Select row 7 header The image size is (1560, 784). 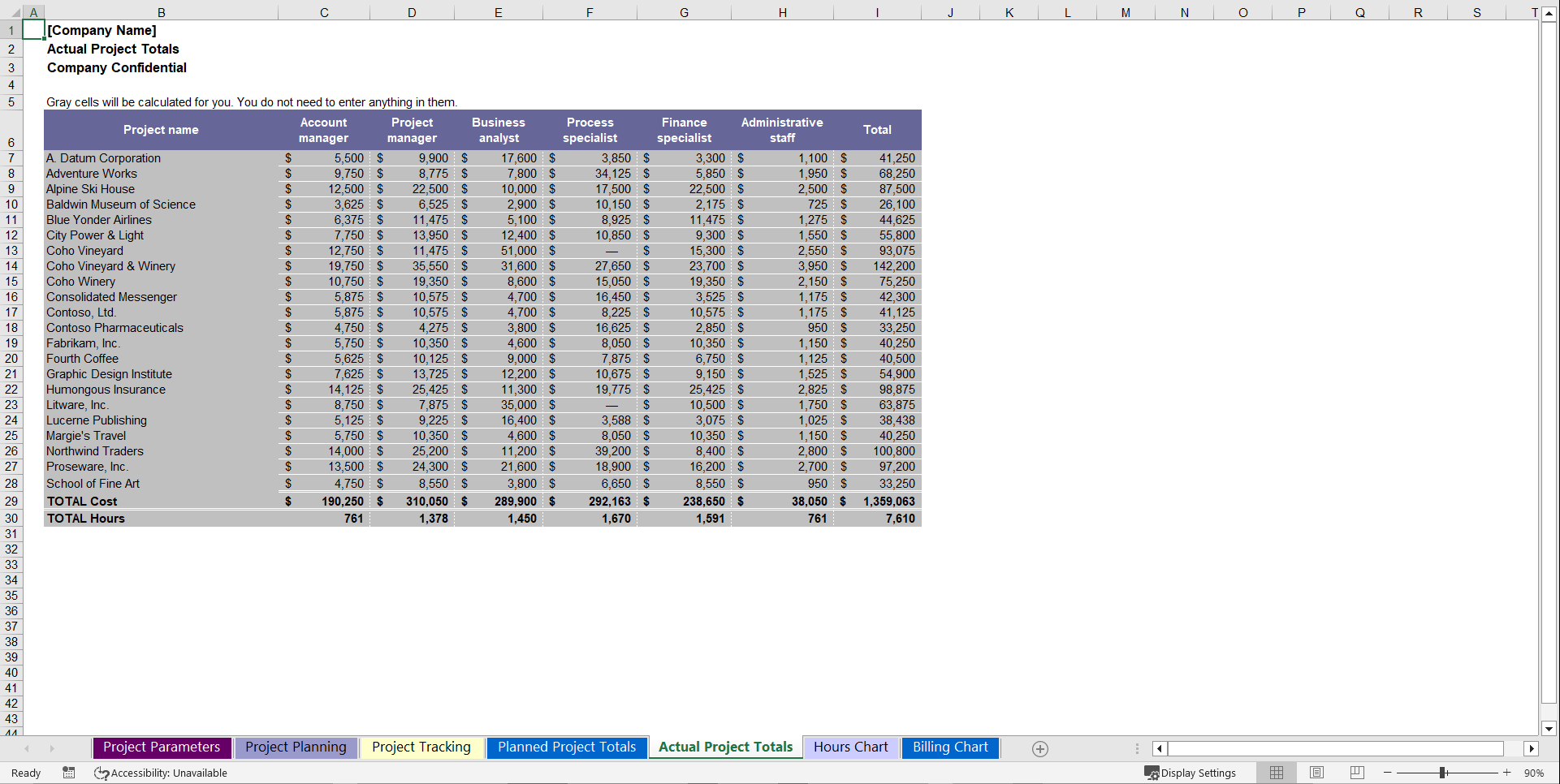[x=11, y=158]
